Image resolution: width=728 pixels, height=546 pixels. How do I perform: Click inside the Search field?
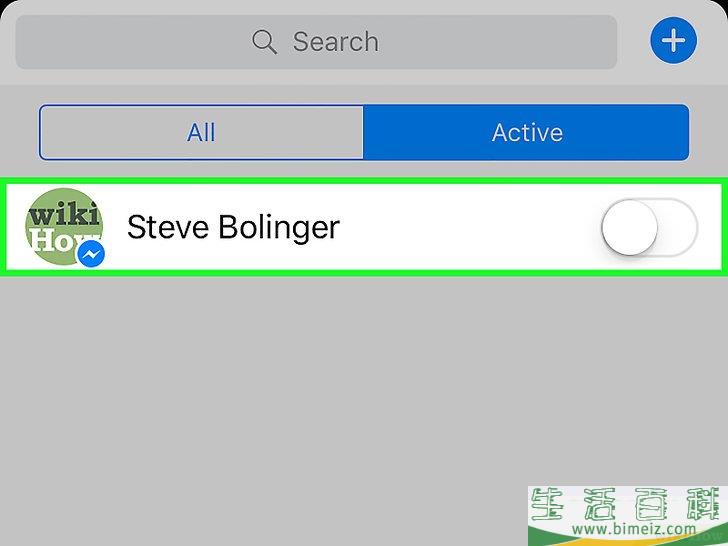tap(316, 42)
